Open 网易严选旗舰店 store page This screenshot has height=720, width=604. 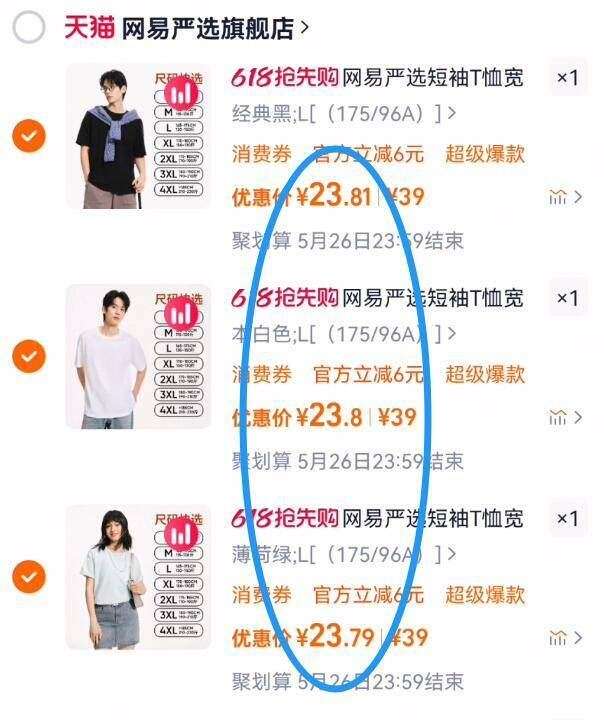tap(215, 28)
